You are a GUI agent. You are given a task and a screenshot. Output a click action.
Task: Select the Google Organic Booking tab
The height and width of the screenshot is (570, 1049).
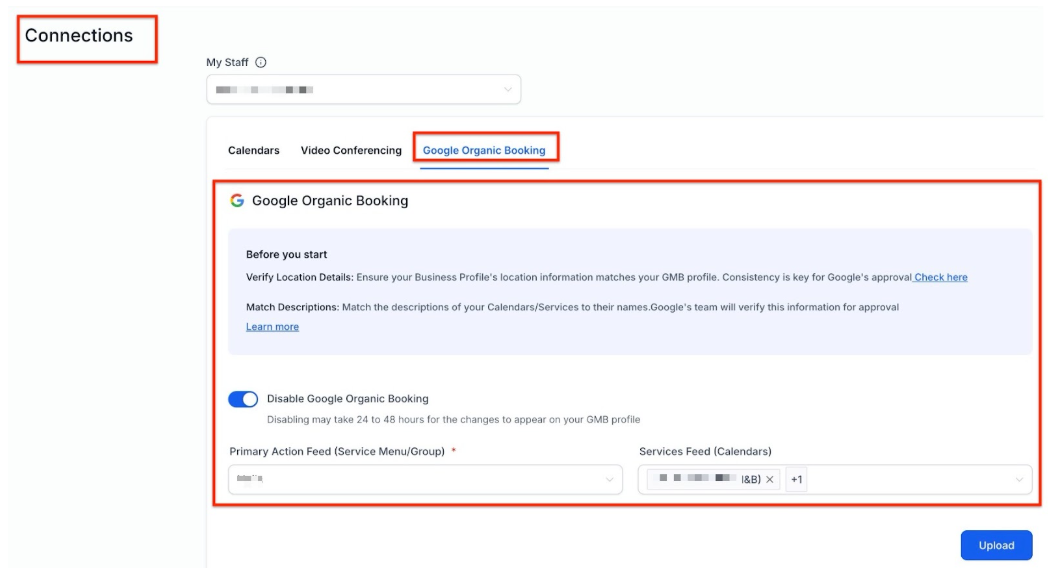tap(484, 151)
